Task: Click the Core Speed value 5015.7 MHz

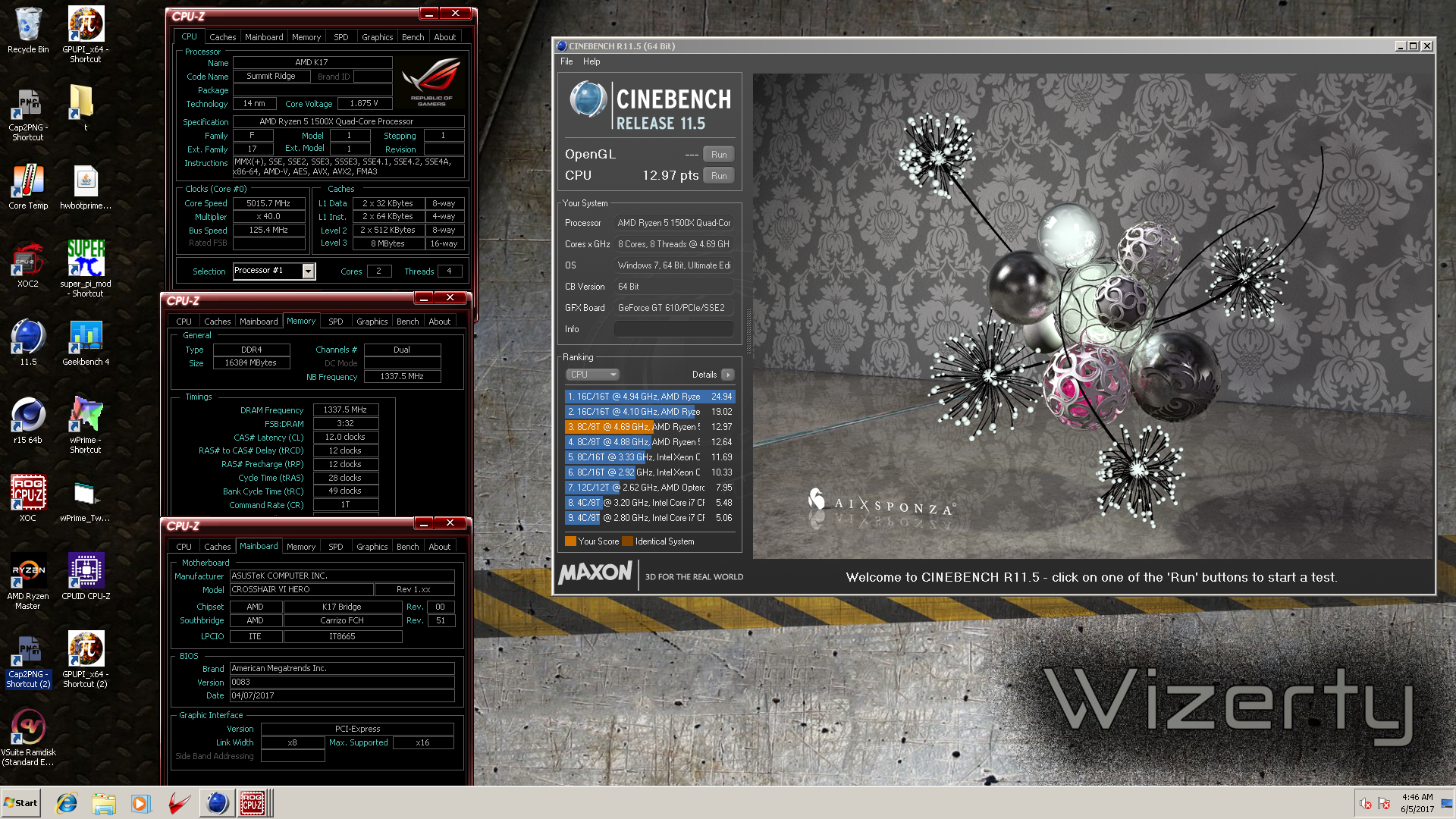Action: 268,203
